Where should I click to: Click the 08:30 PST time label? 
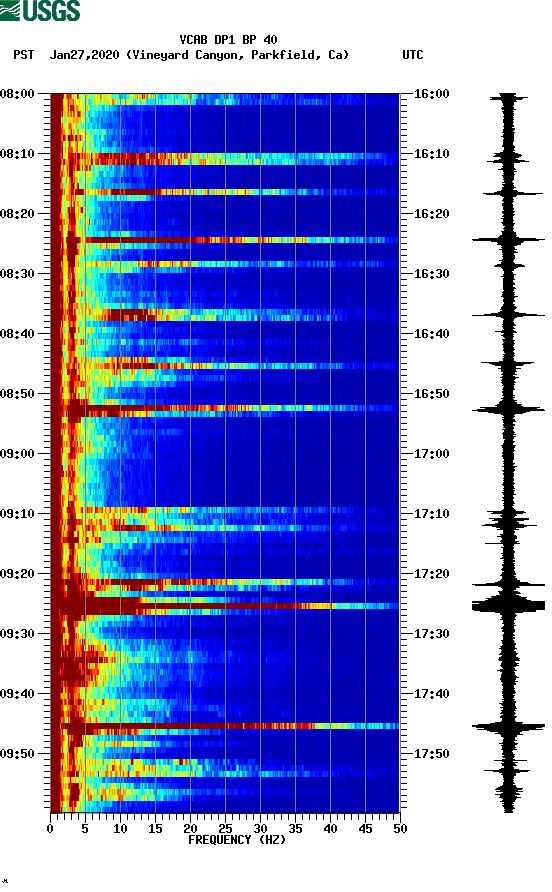click(x=17, y=274)
